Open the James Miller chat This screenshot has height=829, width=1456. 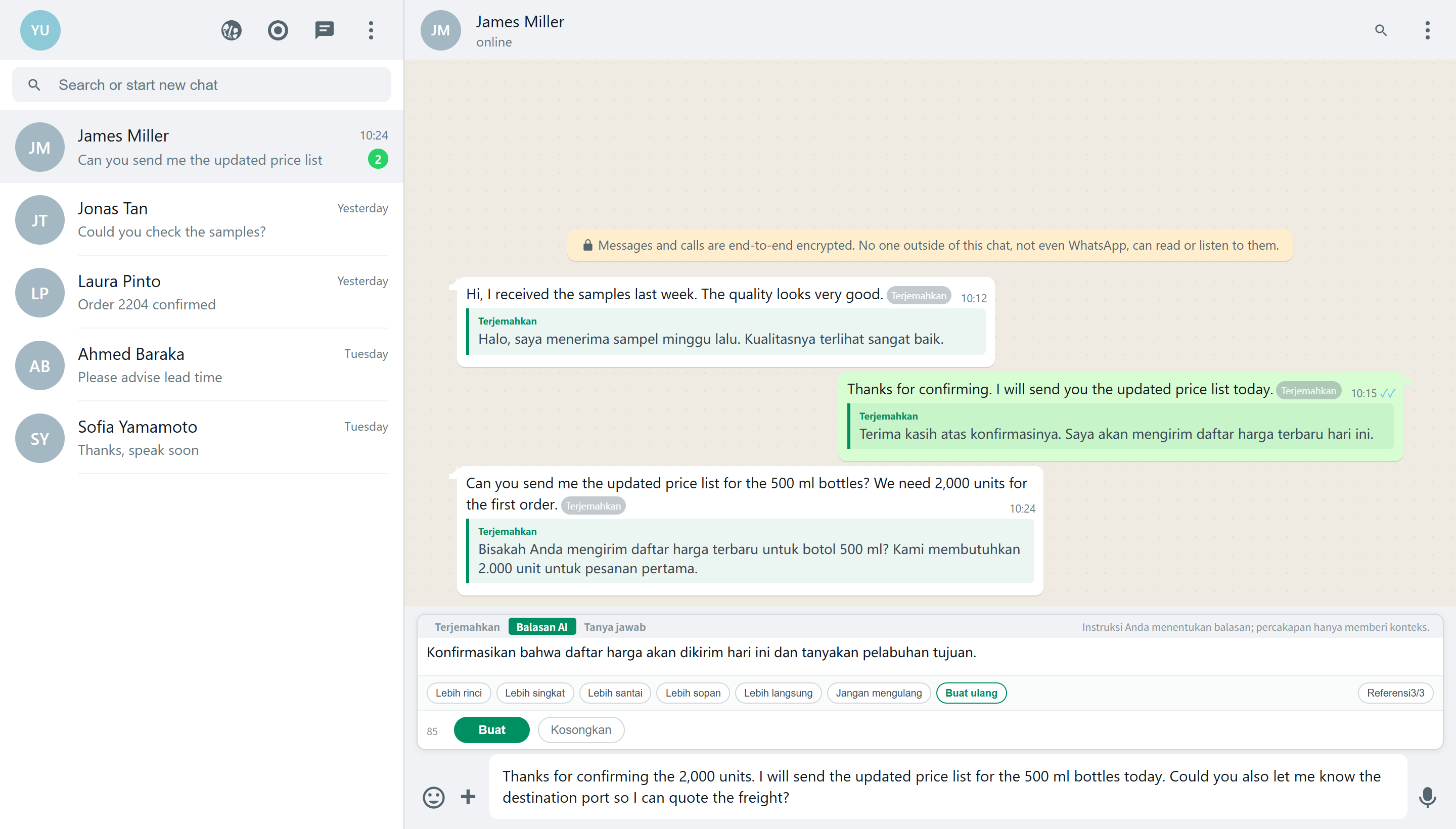pyautogui.click(x=202, y=147)
